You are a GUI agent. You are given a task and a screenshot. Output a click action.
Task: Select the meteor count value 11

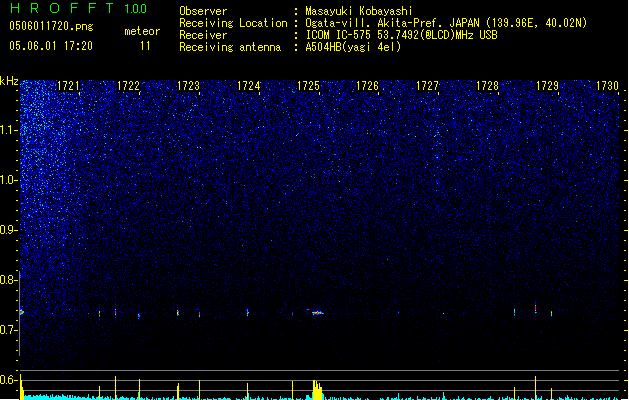click(145, 46)
